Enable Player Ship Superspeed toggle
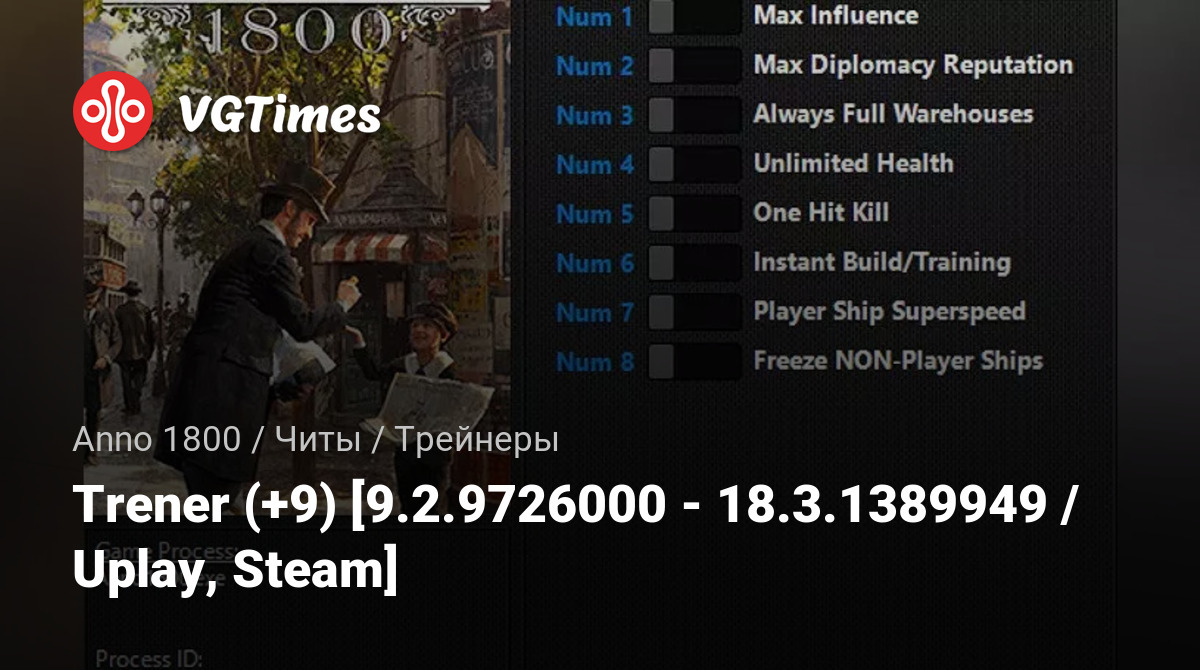The image size is (1200, 670). coord(694,312)
